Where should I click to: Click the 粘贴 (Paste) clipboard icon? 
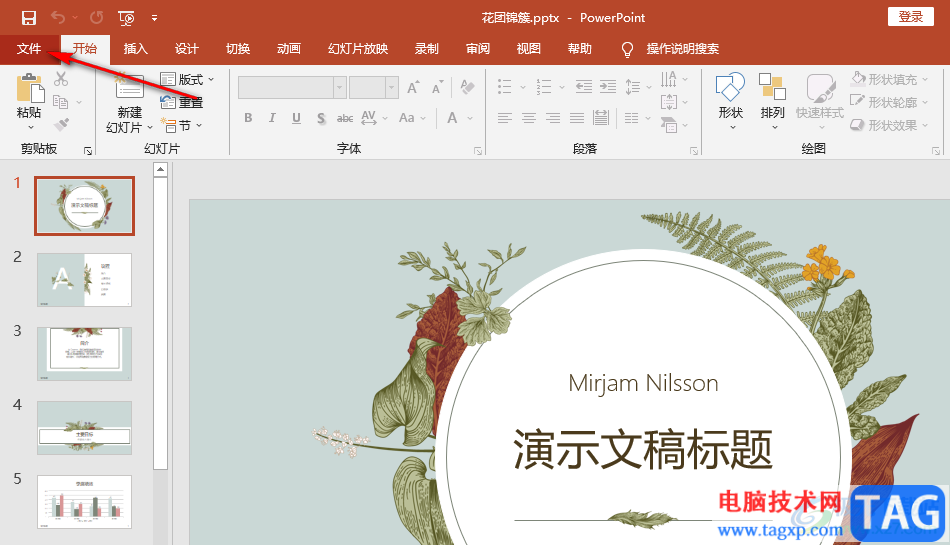(30, 88)
